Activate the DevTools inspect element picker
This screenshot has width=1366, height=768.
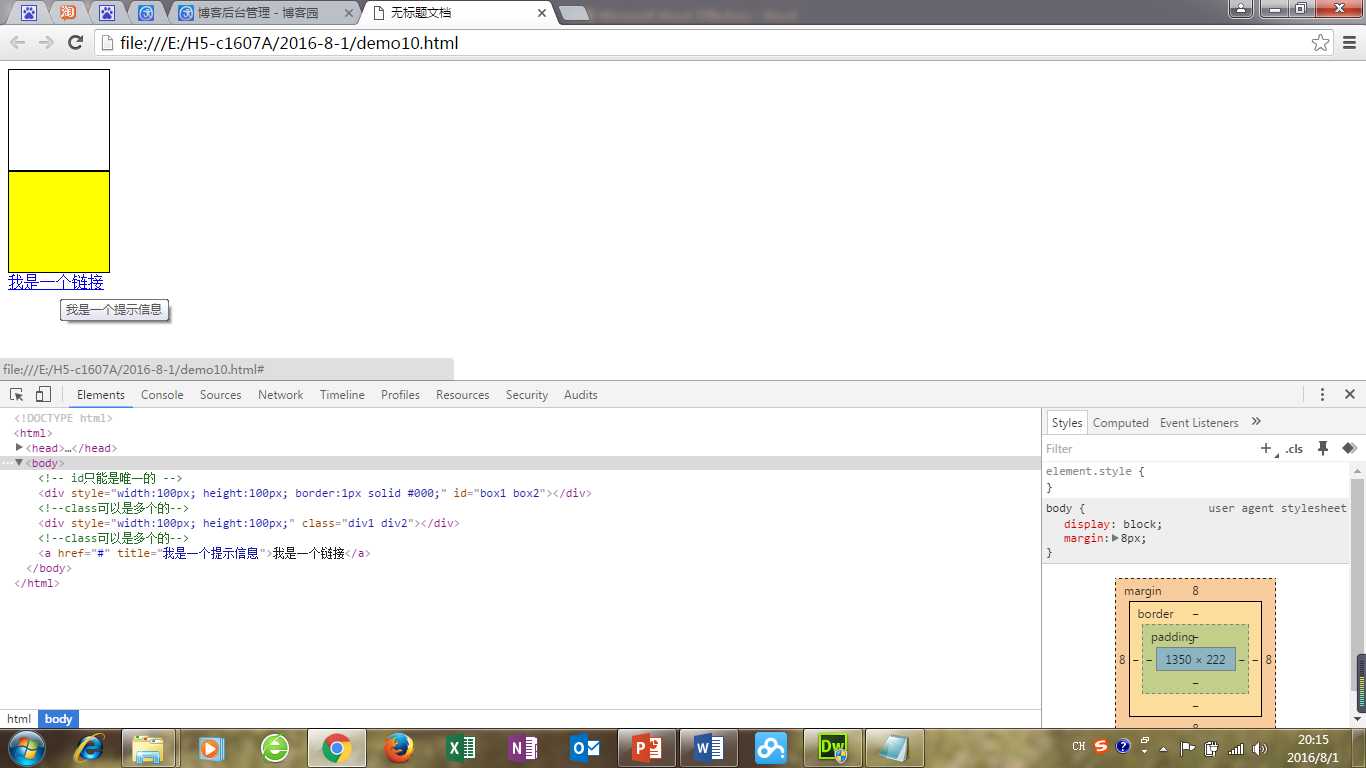(x=17, y=394)
